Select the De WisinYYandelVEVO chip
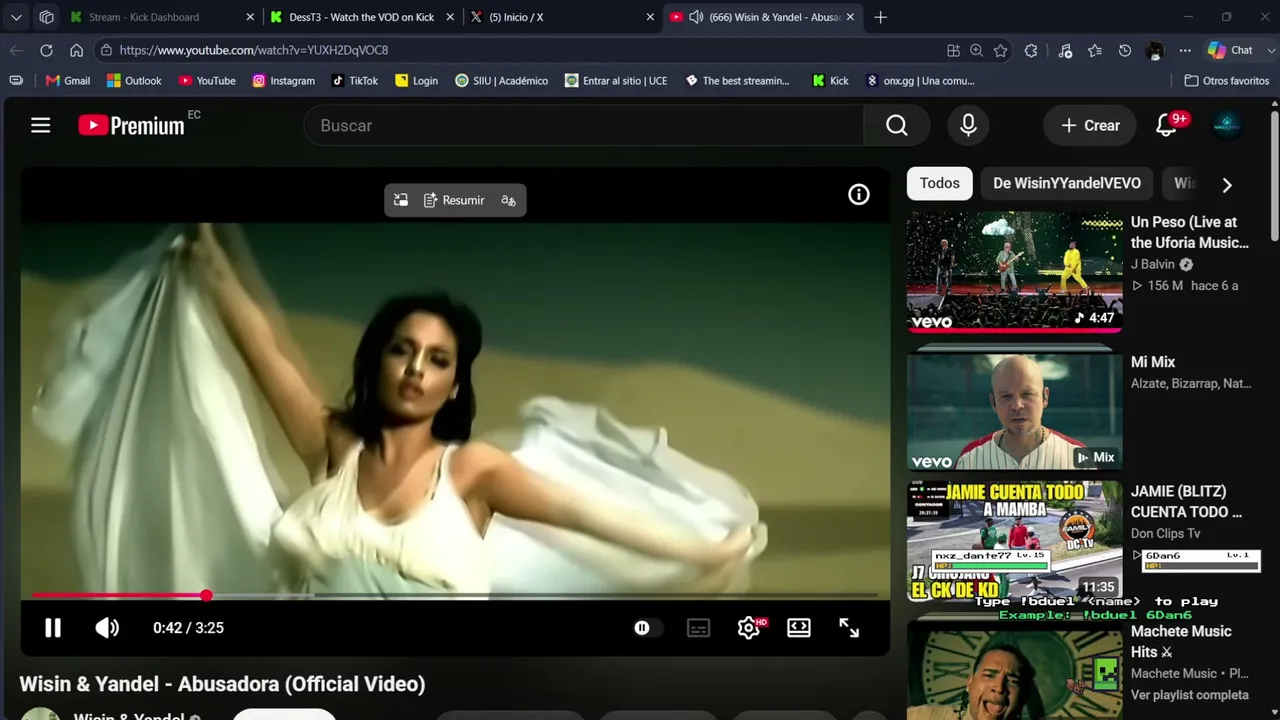Image resolution: width=1280 pixels, height=720 pixels. click(1067, 183)
